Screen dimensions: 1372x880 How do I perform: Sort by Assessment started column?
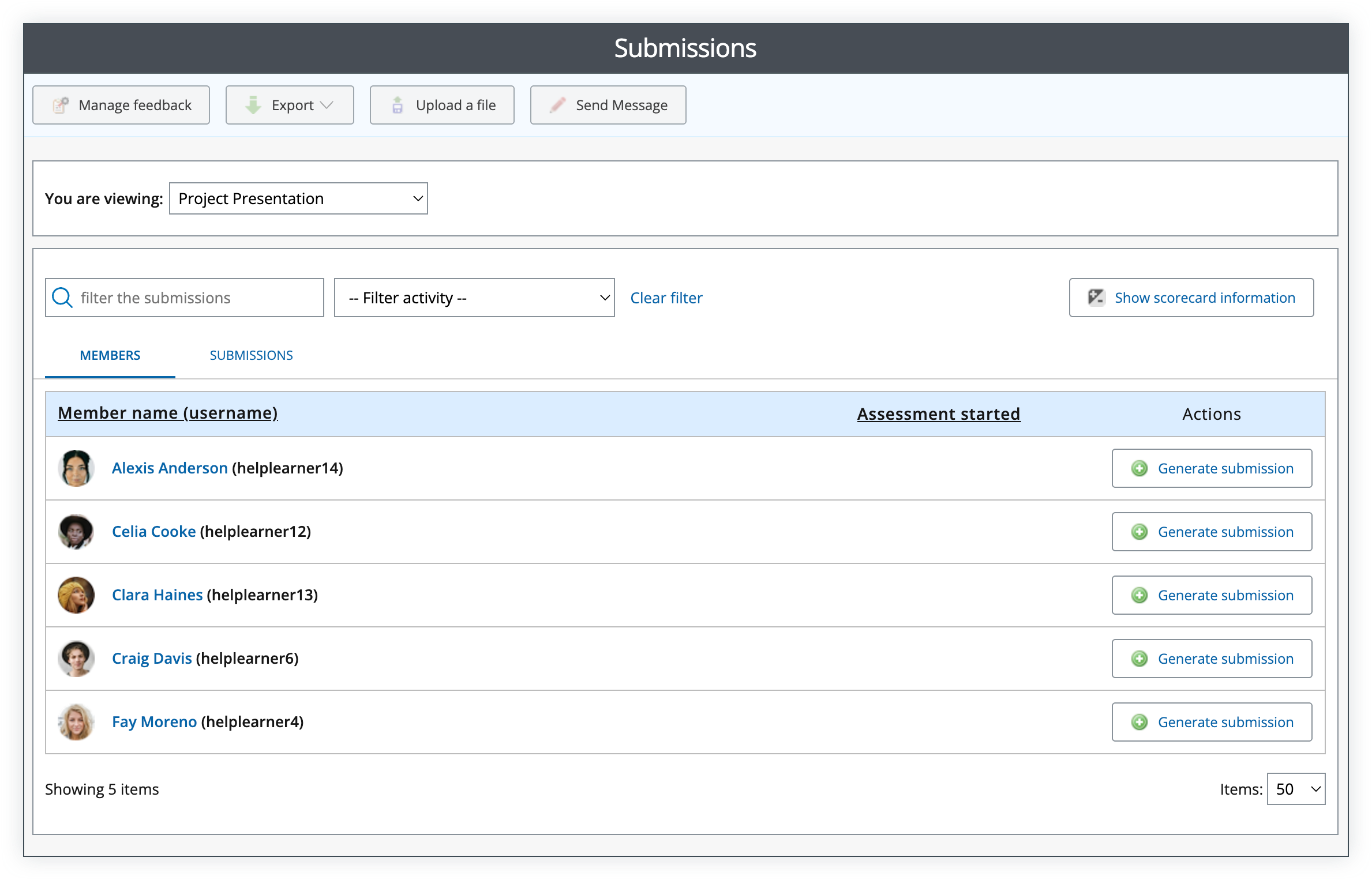click(938, 414)
